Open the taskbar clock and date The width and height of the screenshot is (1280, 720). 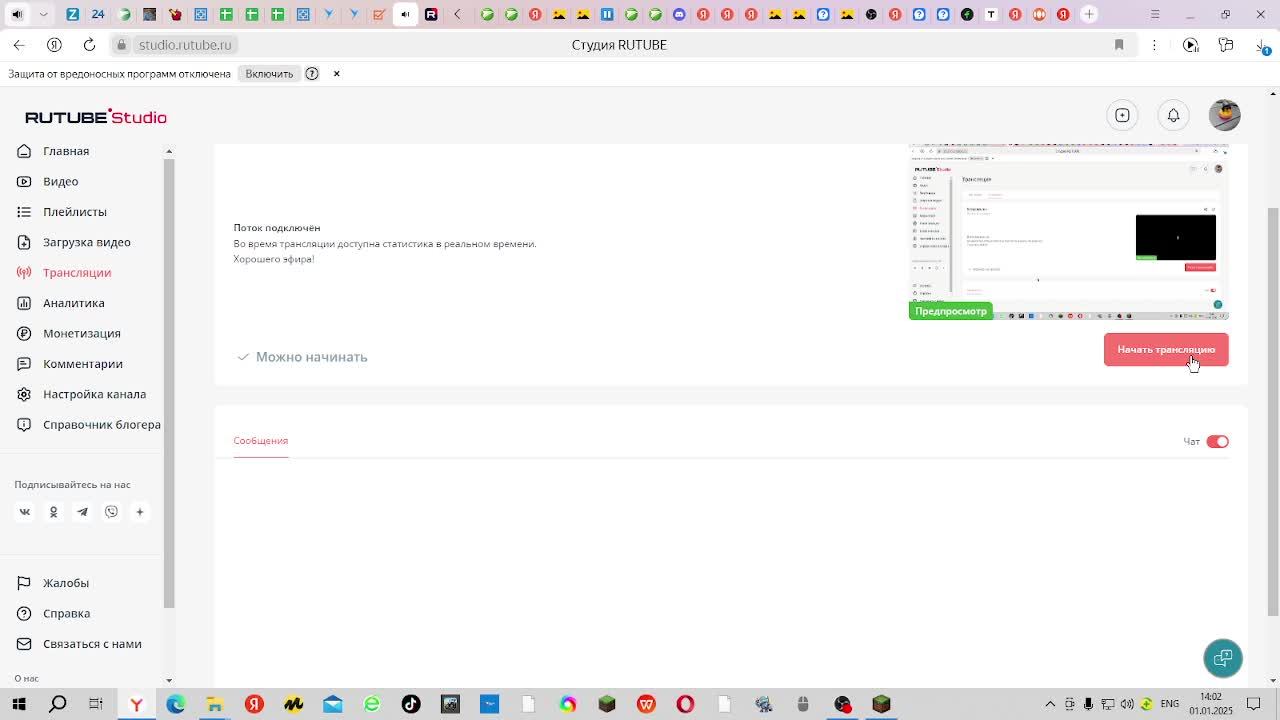[x=1210, y=704]
